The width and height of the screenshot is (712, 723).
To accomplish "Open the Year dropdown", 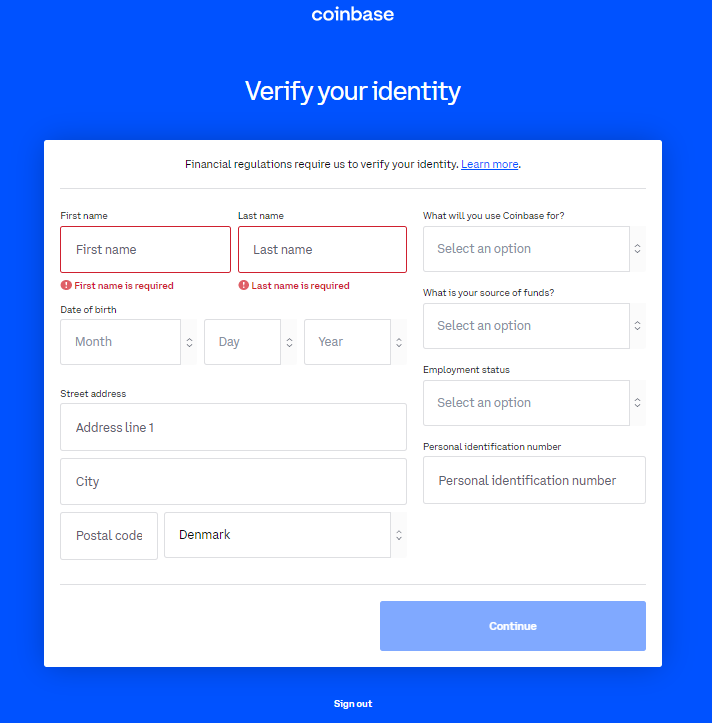I will (355, 342).
